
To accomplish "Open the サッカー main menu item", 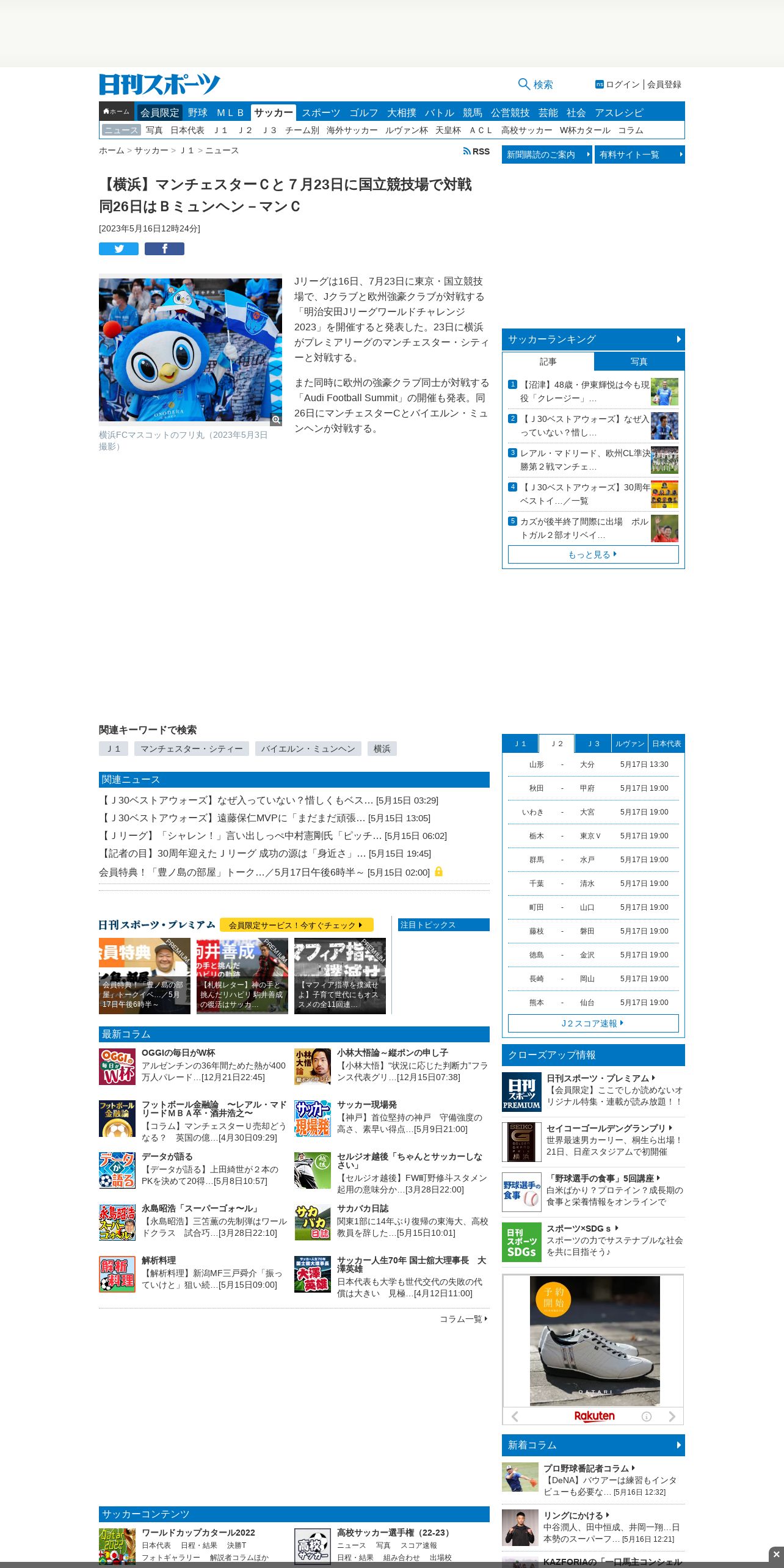I will [x=274, y=112].
